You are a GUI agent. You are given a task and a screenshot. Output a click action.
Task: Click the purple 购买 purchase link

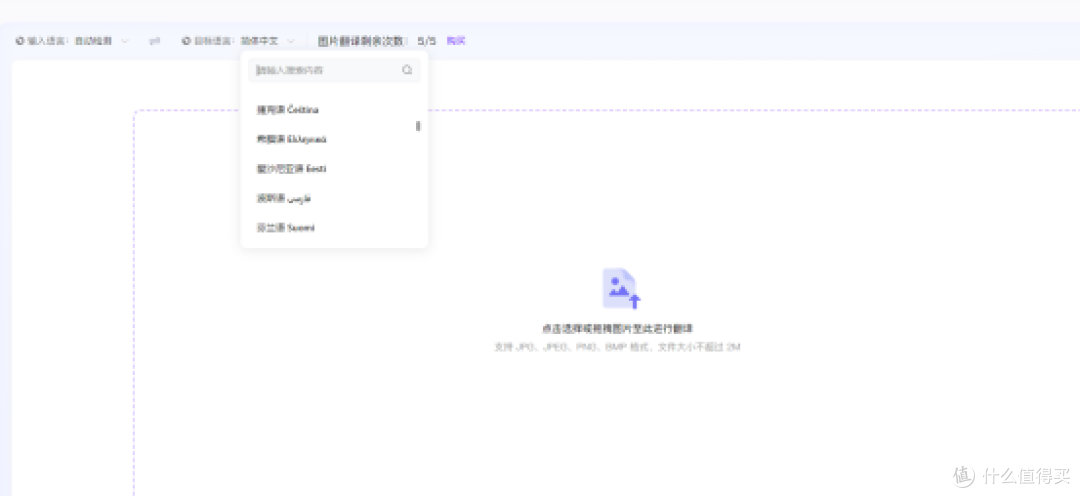[x=456, y=41]
